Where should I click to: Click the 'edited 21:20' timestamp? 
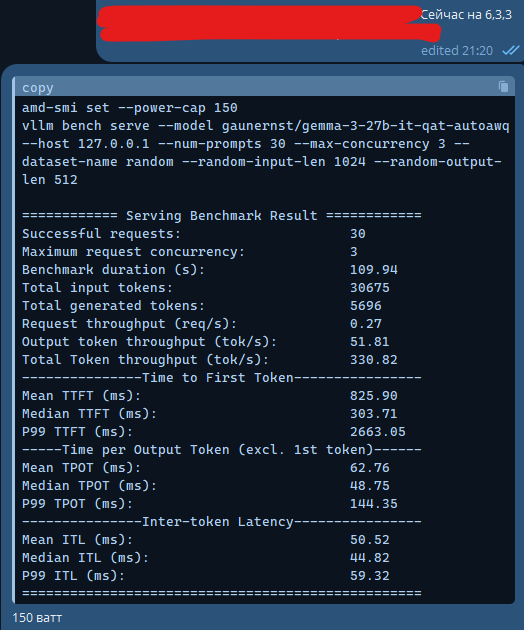click(x=456, y=51)
